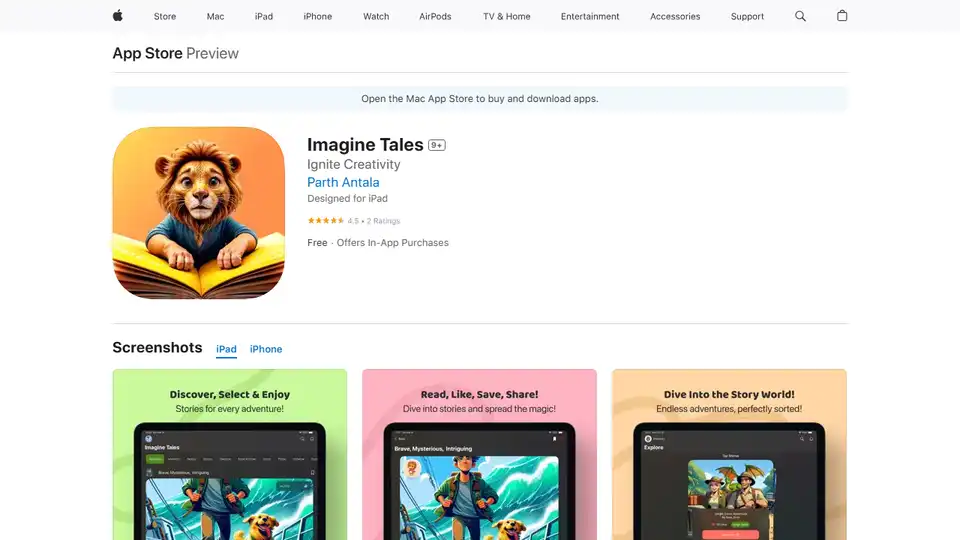The image size is (960, 540).
Task: Open the search magnifier icon
Action: pos(800,16)
